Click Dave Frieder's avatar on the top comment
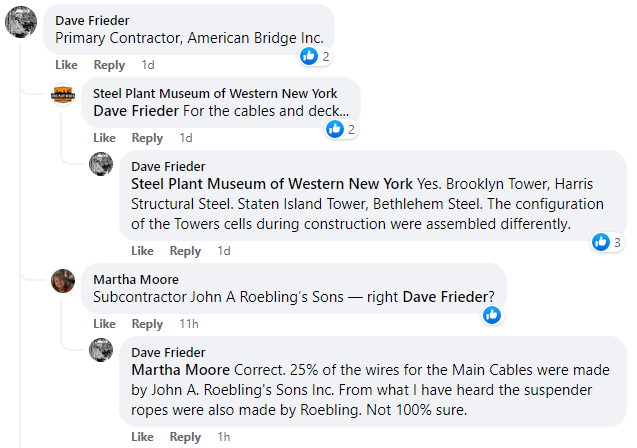 tap(22, 23)
